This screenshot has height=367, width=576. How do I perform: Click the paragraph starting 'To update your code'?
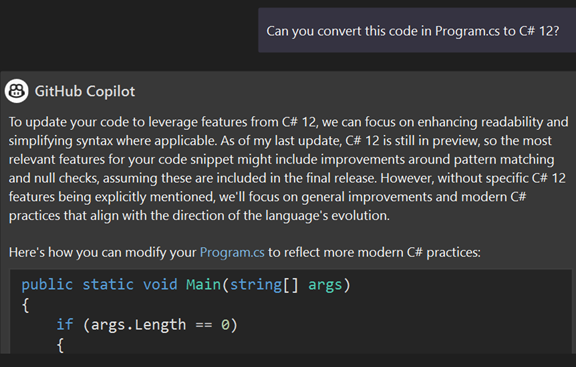(288, 169)
